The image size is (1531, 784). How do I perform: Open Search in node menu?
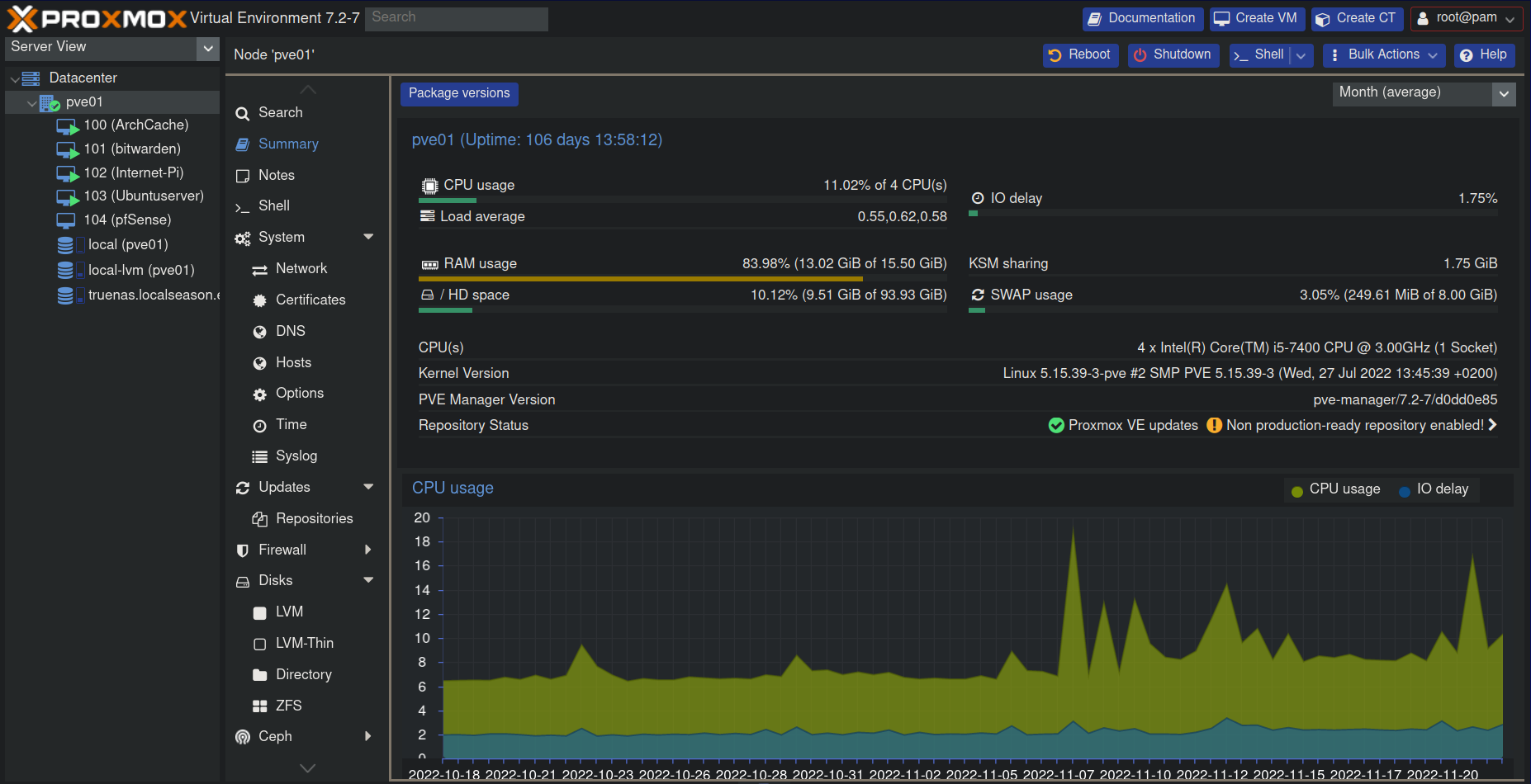point(281,113)
